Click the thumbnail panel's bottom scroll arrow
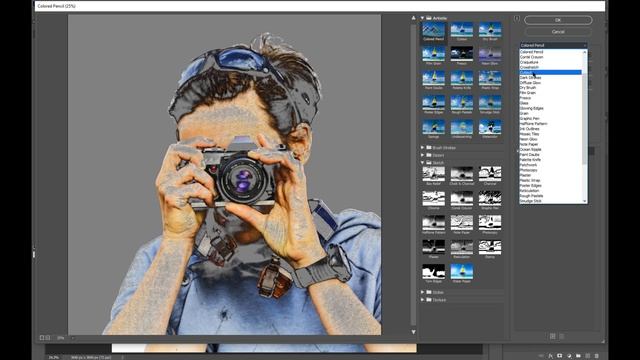 413,332
